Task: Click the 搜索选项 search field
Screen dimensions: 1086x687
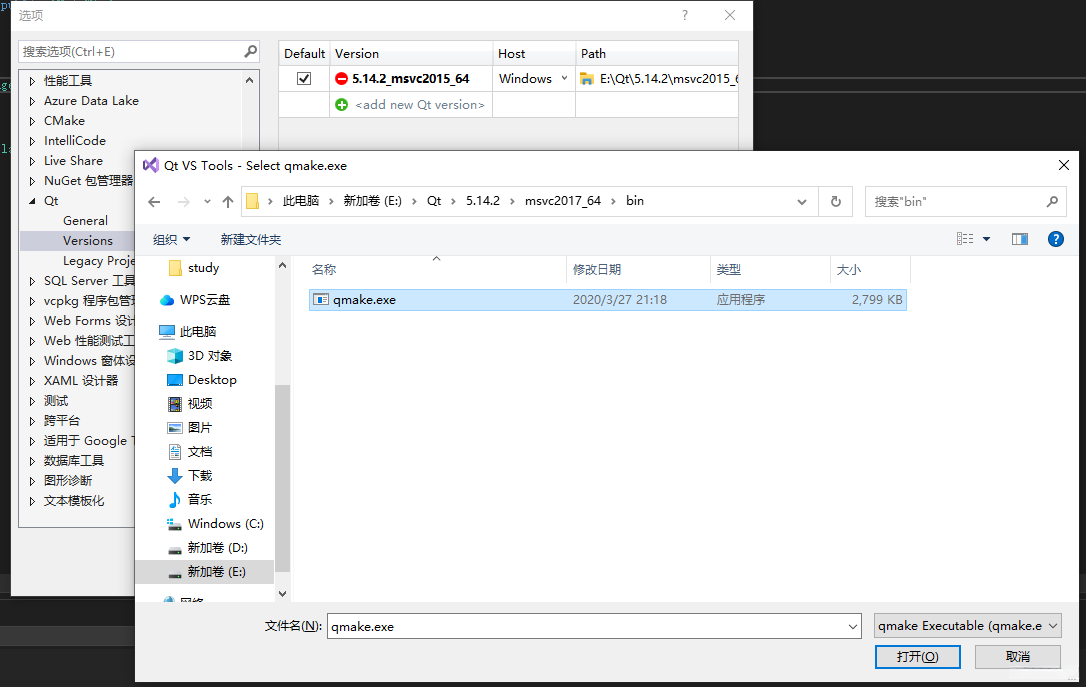Action: click(x=132, y=51)
